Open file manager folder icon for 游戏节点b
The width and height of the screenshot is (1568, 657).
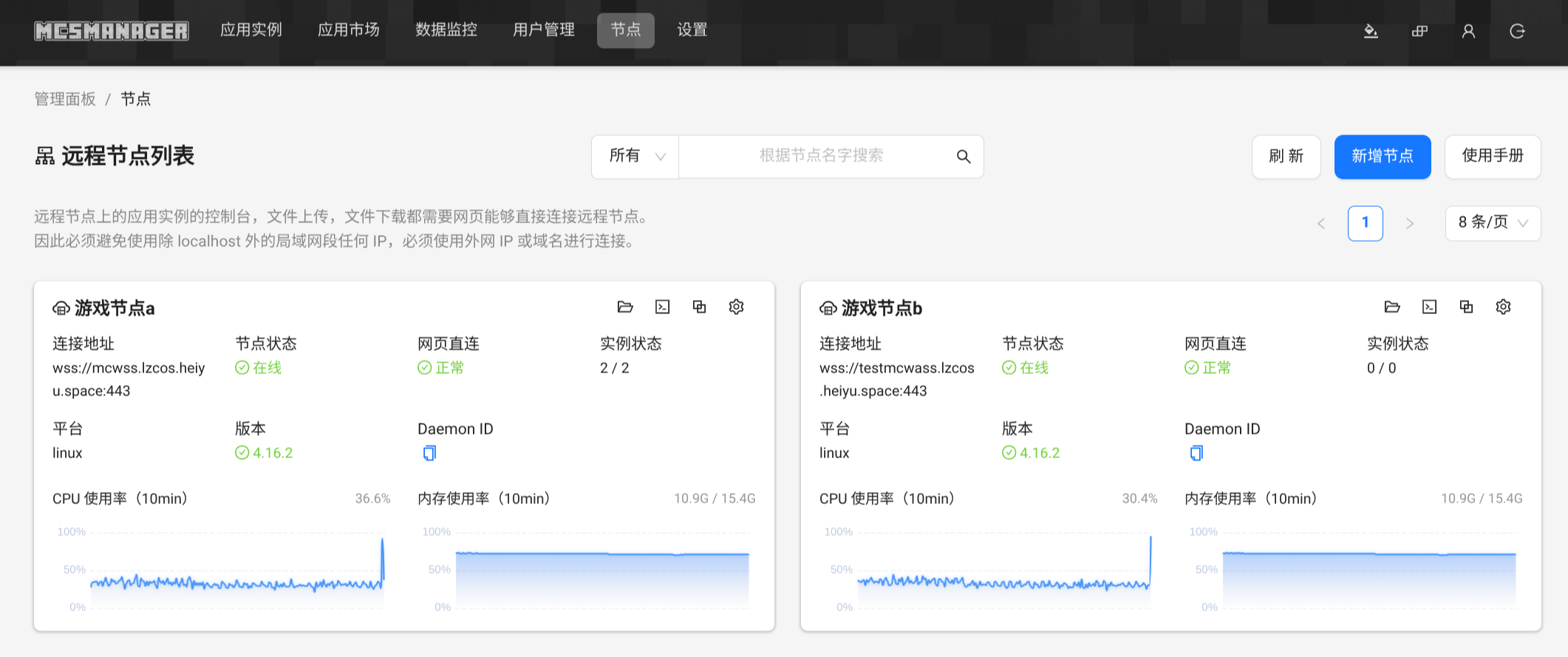(1392, 307)
